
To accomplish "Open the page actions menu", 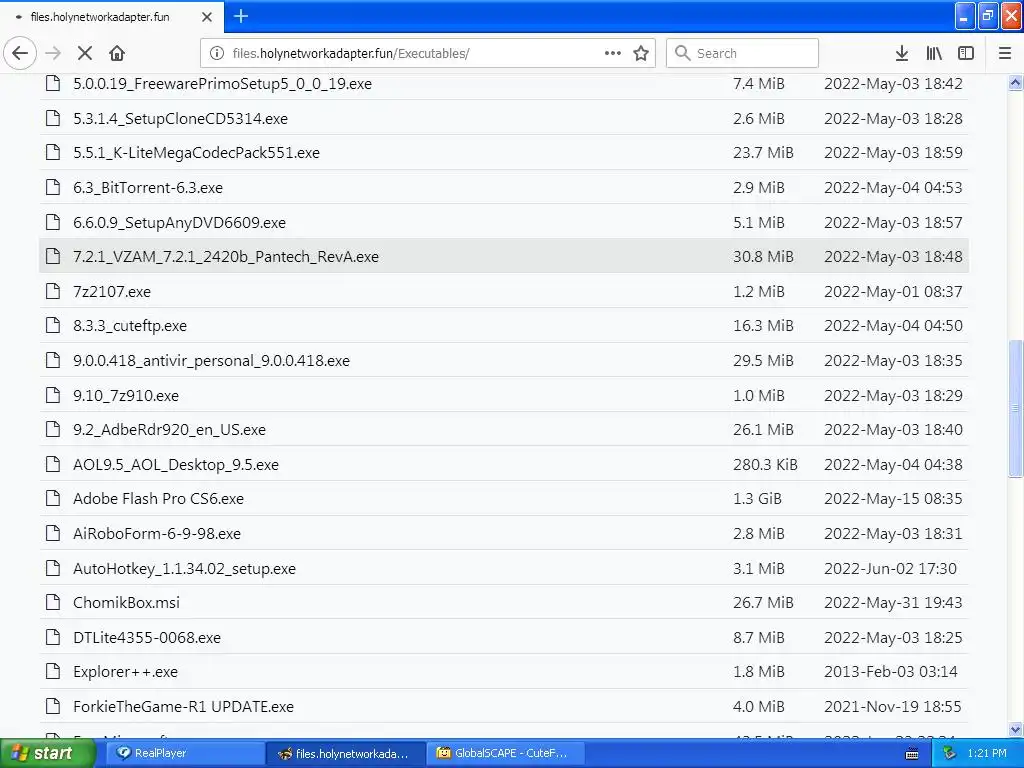I will [x=613, y=53].
